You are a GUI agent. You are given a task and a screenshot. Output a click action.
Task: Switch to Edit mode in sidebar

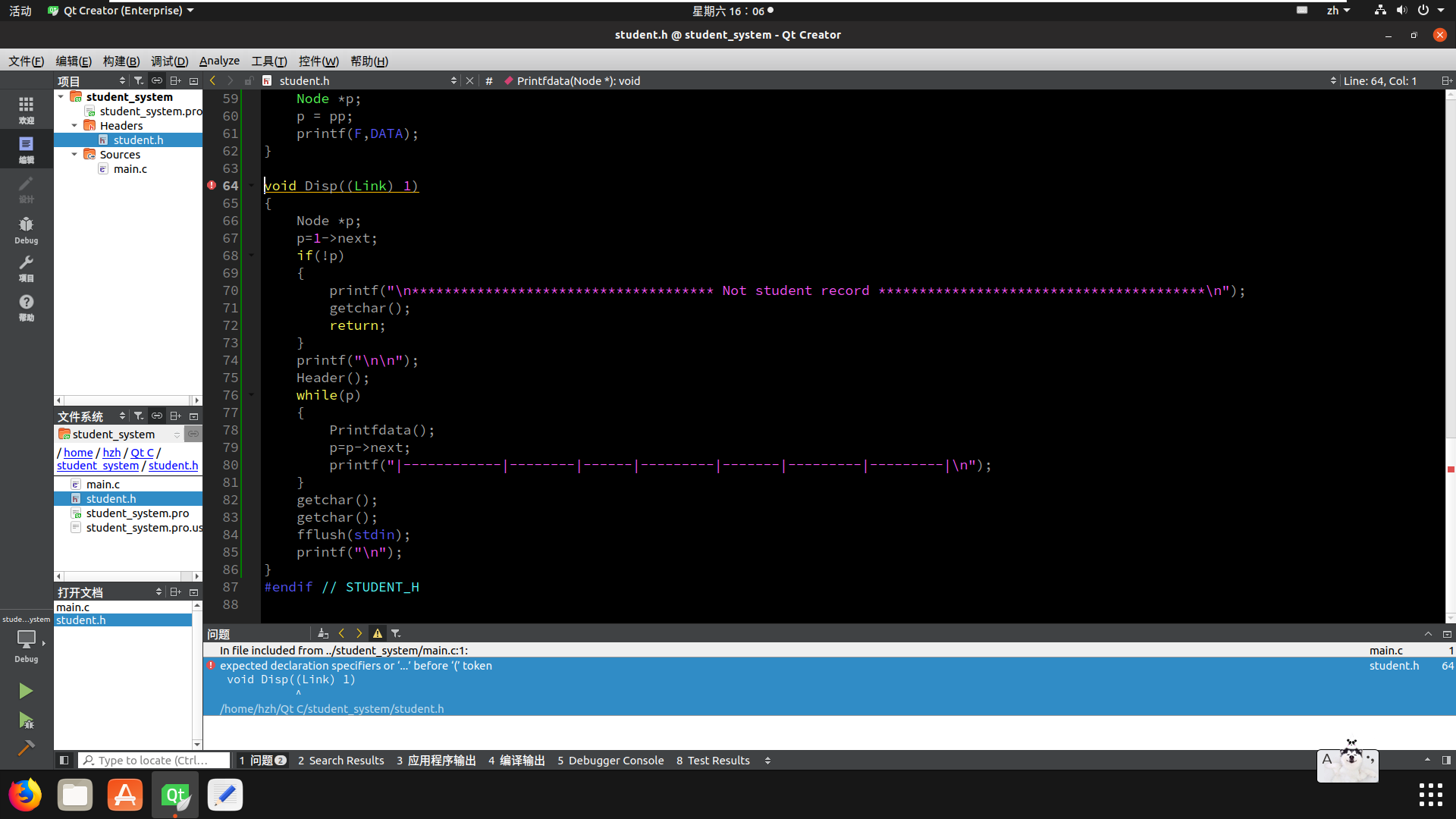[x=26, y=149]
